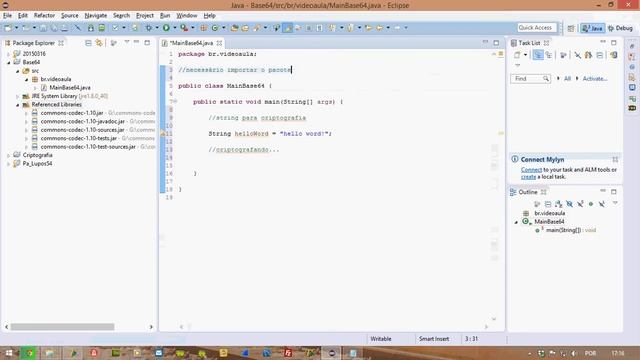Toggle Hide Non-Public Members in Outline
640x360 pixels.
tap(591, 204)
